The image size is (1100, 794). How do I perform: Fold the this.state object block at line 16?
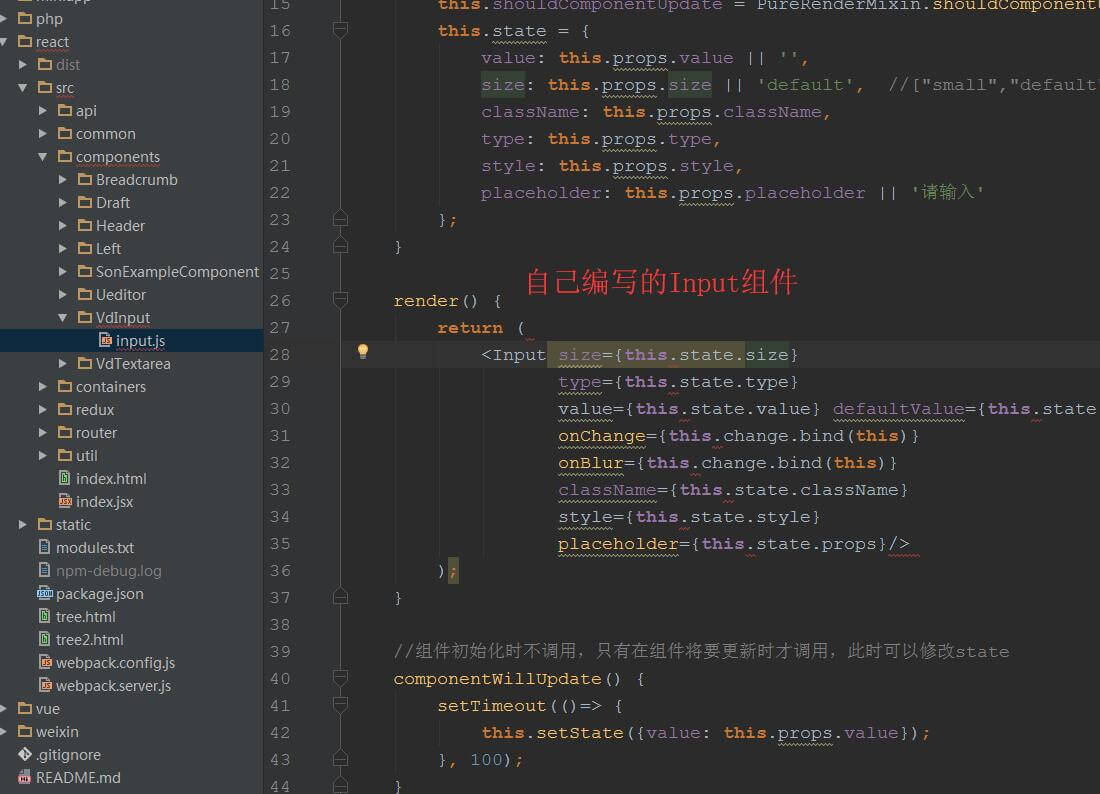340,31
